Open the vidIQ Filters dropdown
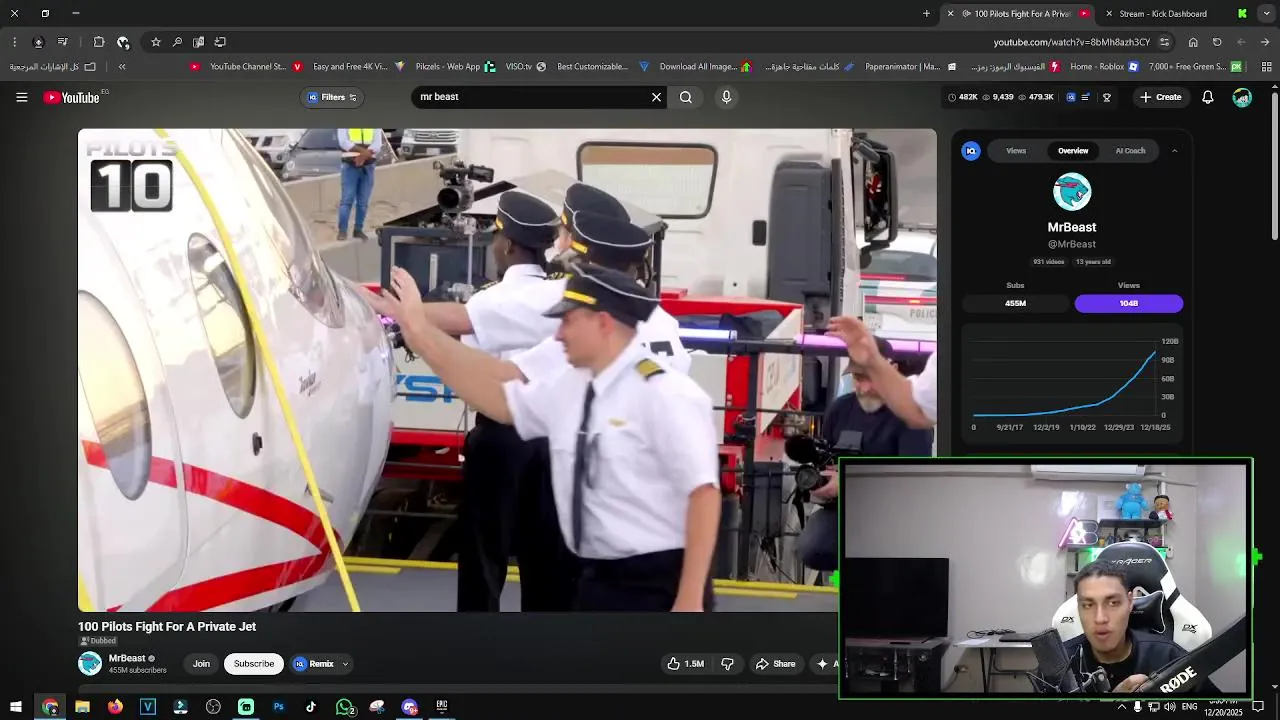Image resolution: width=1280 pixels, height=720 pixels. (x=332, y=97)
